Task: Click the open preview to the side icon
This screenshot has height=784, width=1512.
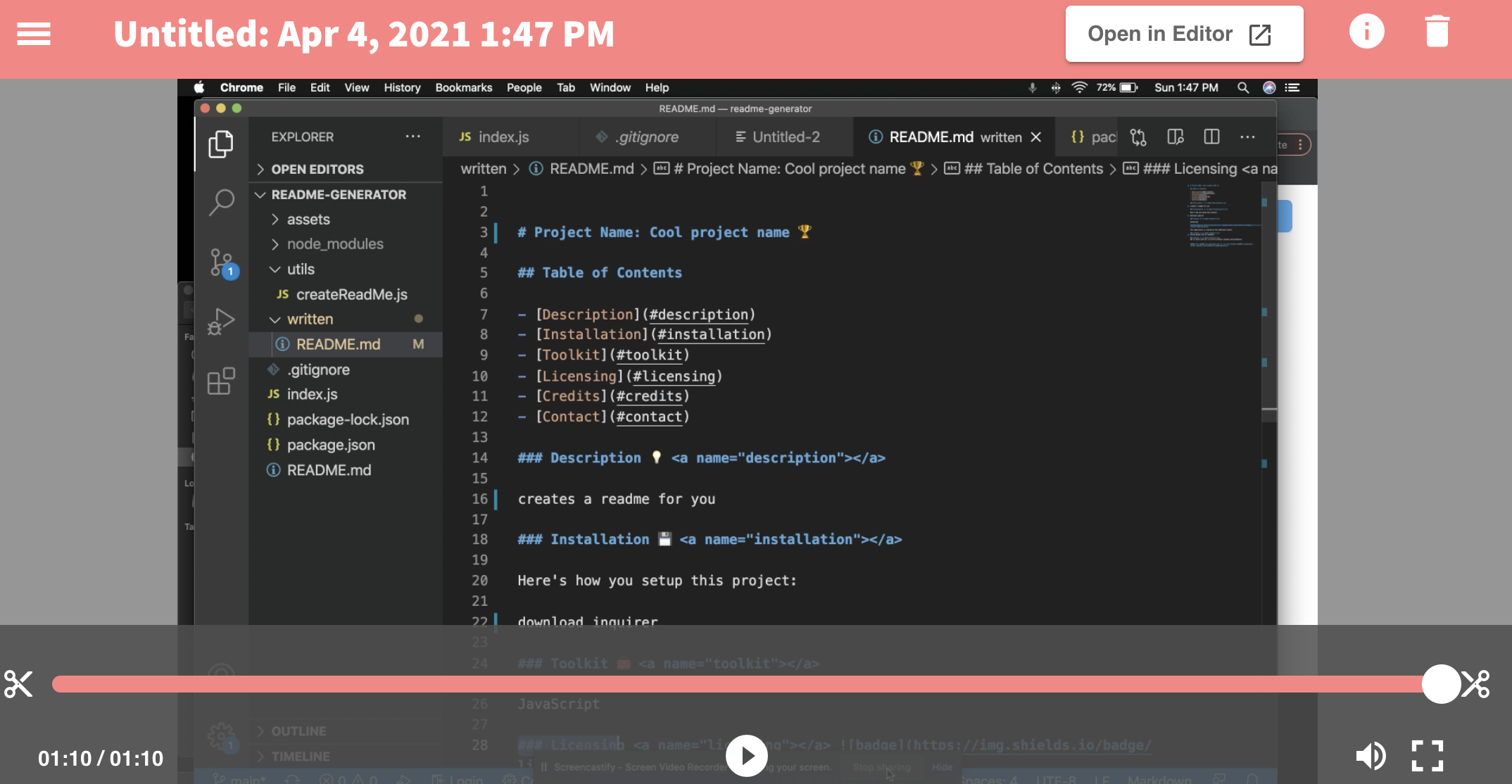Action: click(x=1175, y=137)
